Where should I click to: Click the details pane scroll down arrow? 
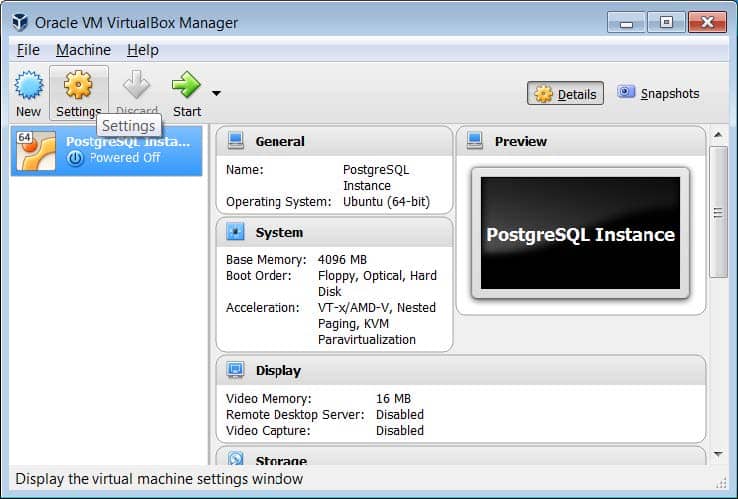click(718, 454)
